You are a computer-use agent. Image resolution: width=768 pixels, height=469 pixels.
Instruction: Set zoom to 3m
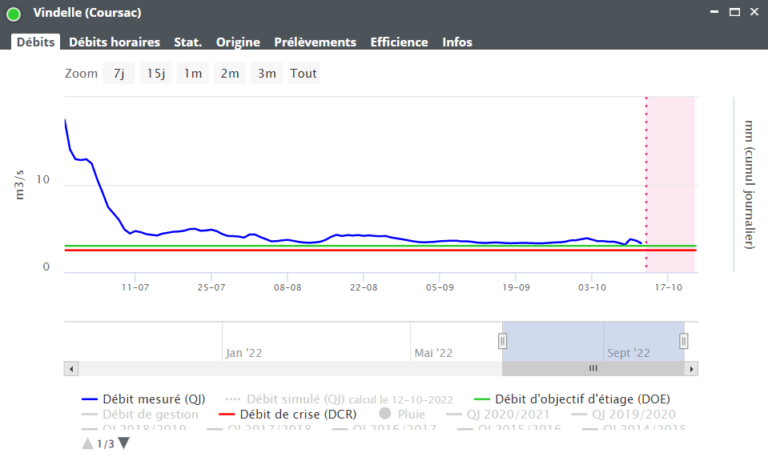tap(266, 74)
